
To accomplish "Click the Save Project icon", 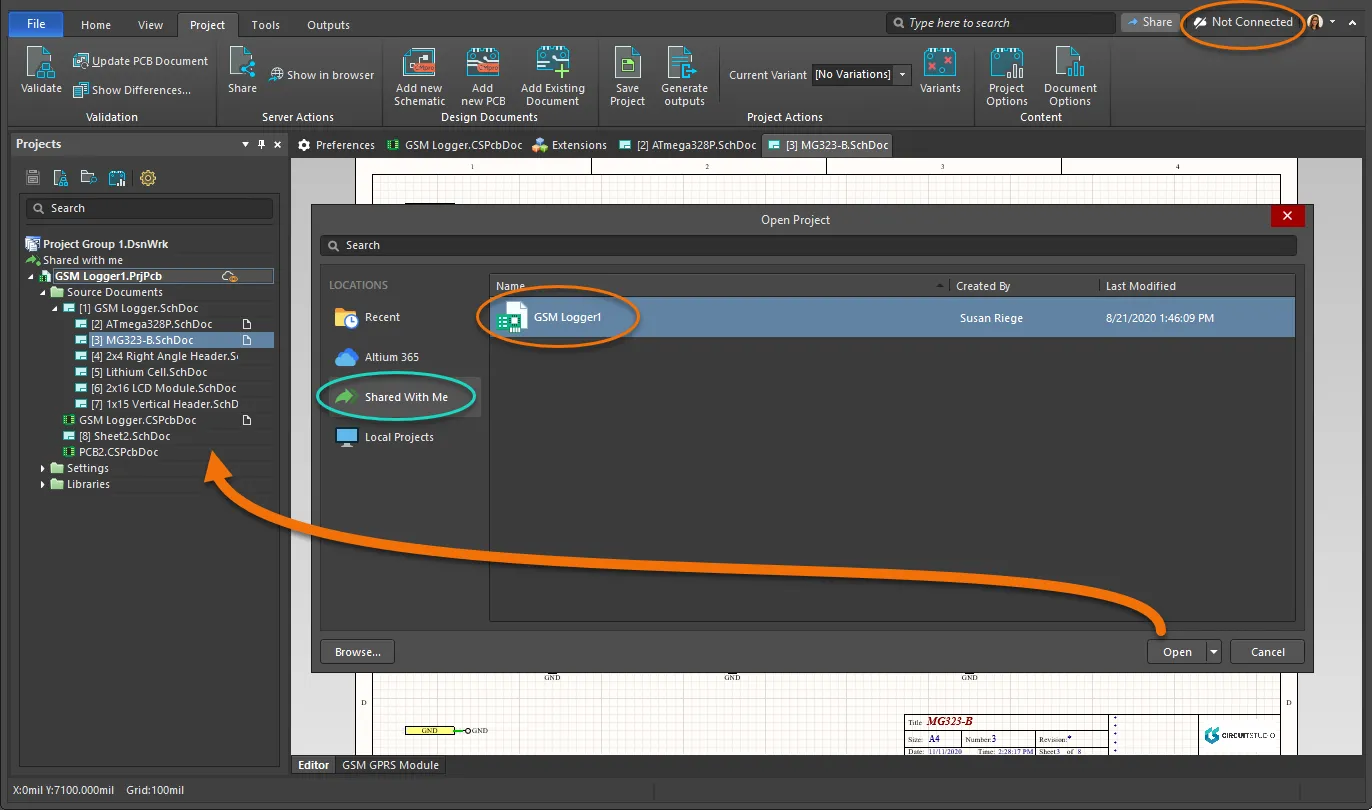I will [x=627, y=62].
